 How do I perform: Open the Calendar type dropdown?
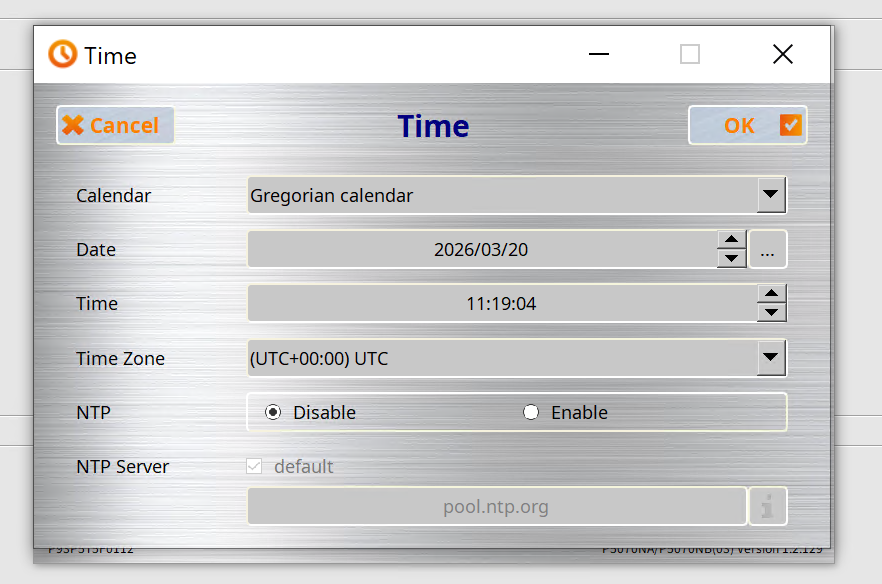click(770, 195)
